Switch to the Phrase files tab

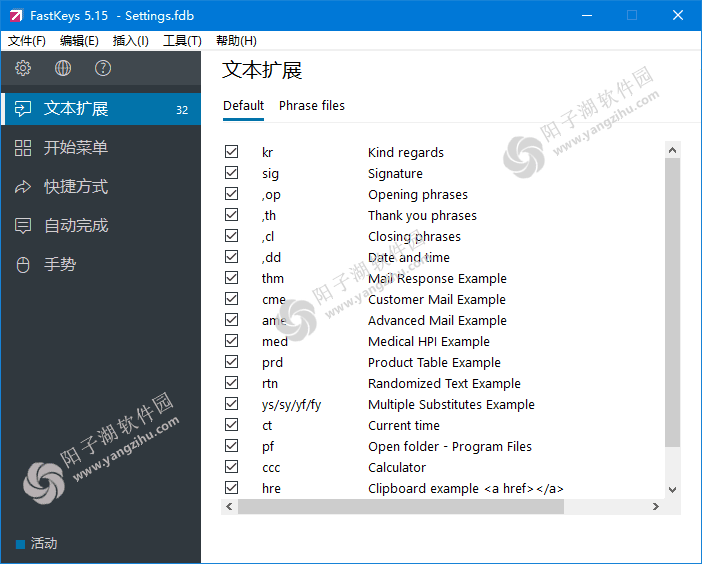click(312, 106)
